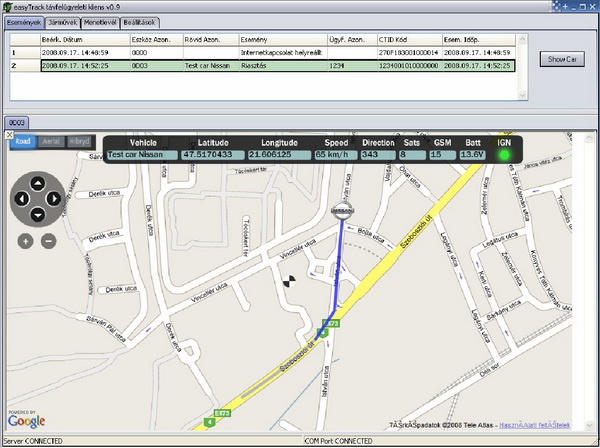The width and height of the screenshot is (600, 448).
Task: Zoom out with the minus button
Action: click(49, 241)
